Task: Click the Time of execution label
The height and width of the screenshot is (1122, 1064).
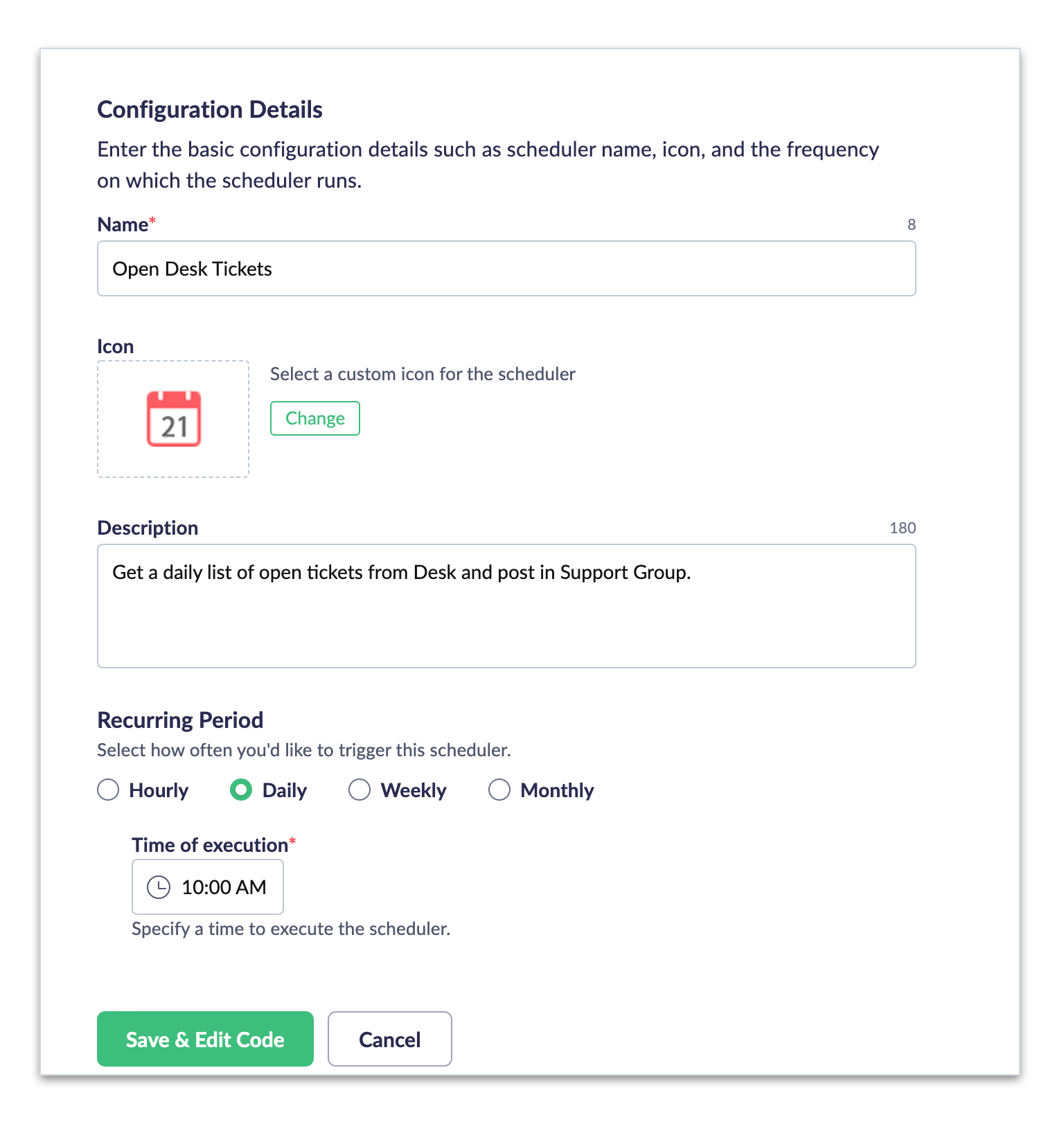Action: tap(210, 845)
